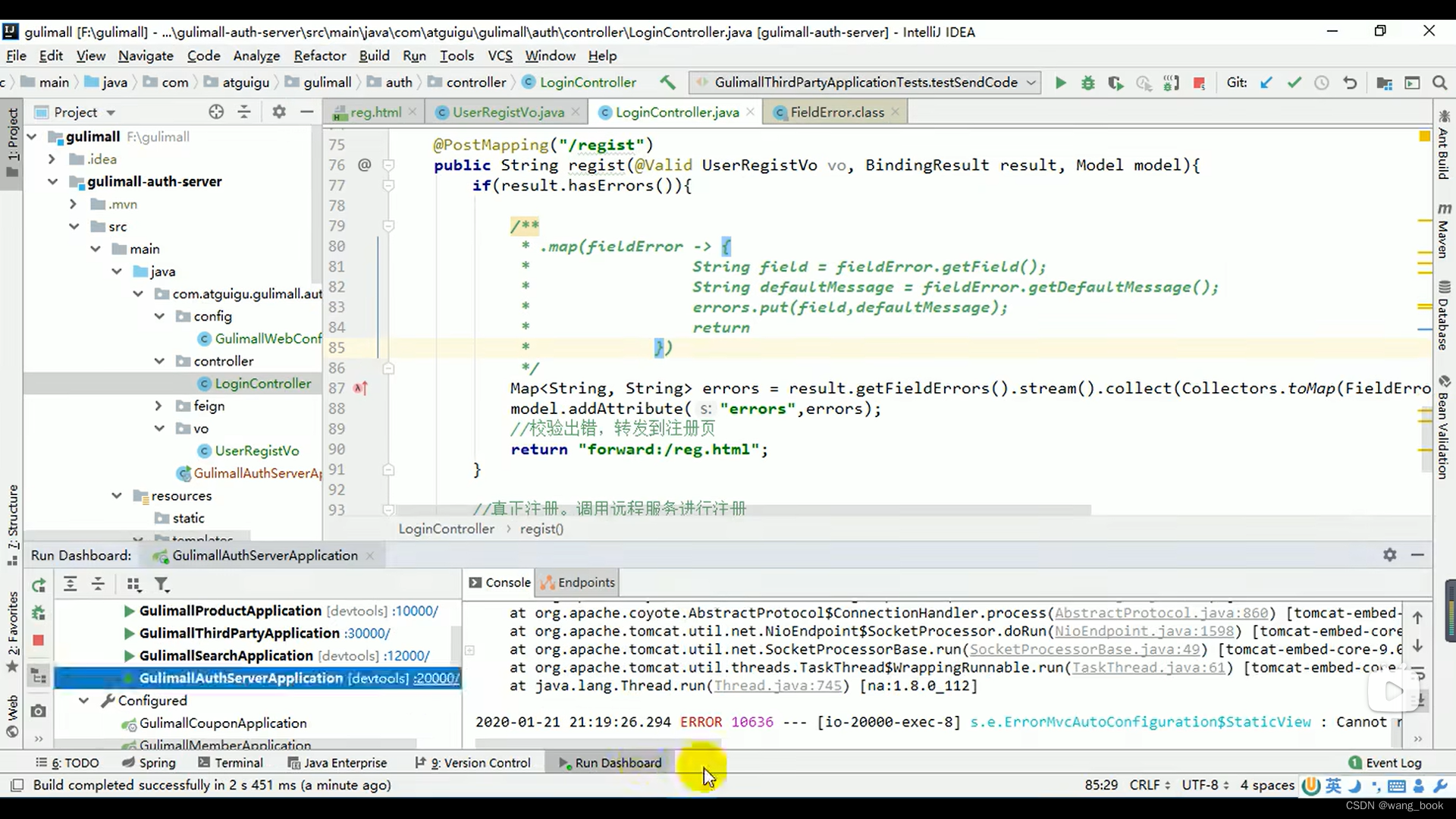The height and width of the screenshot is (819, 1456).
Task: Run the selected configuration with green play
Action: [1060, 83]
